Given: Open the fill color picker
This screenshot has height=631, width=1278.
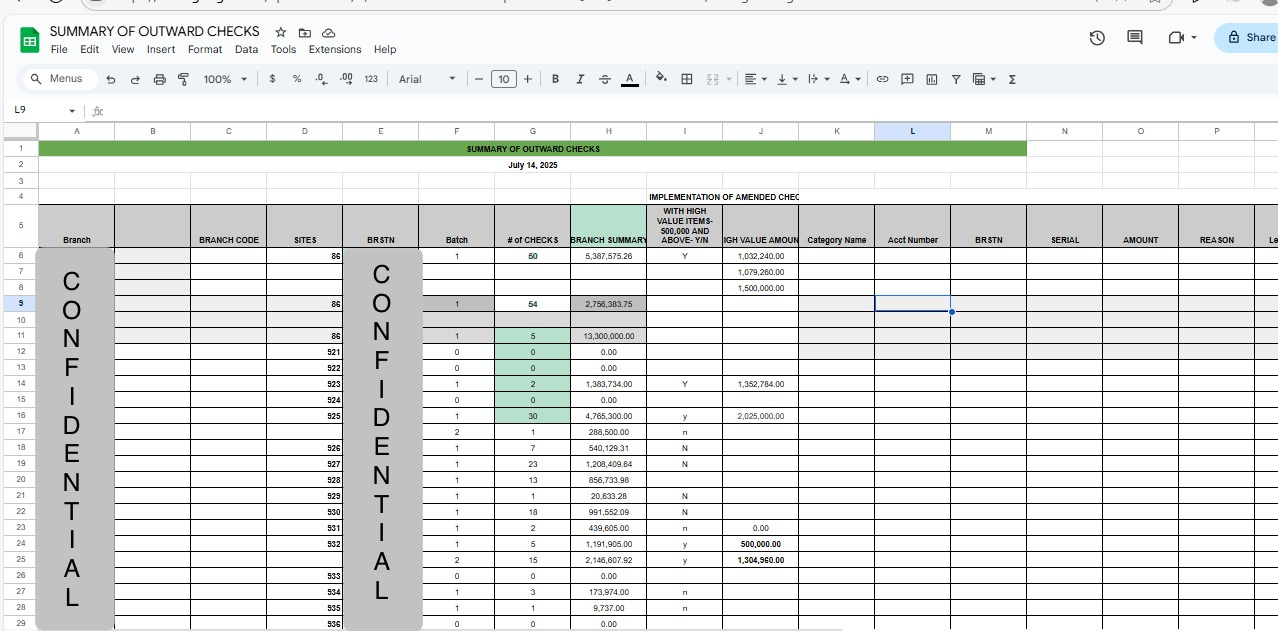Looking at the screenshot, I should (x=661, y=79).
